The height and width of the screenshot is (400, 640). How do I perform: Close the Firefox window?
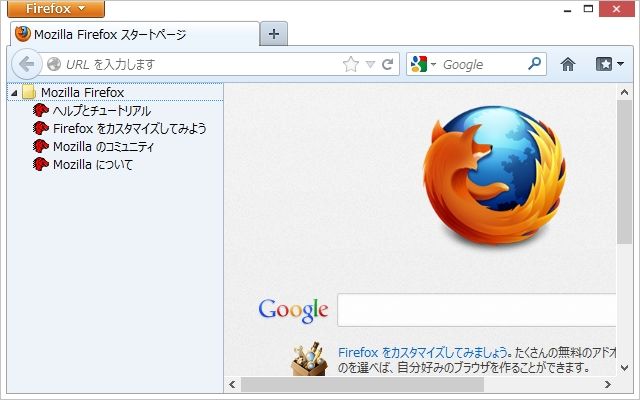coord(616,9)
